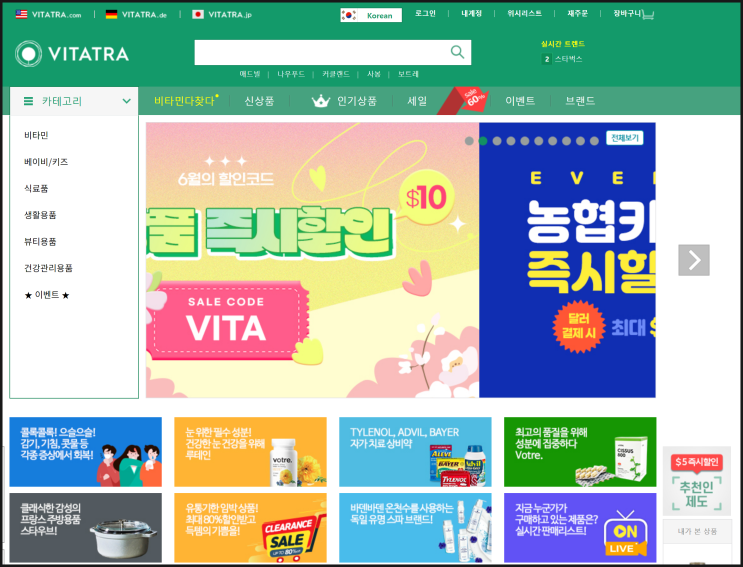
Task: Select the first carousel dot indicator
Action: pos(469,141)
